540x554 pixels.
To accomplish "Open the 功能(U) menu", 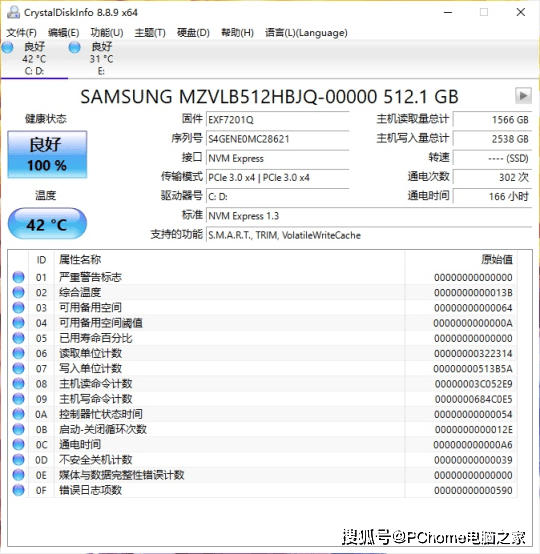I will (x=107, y=33).
